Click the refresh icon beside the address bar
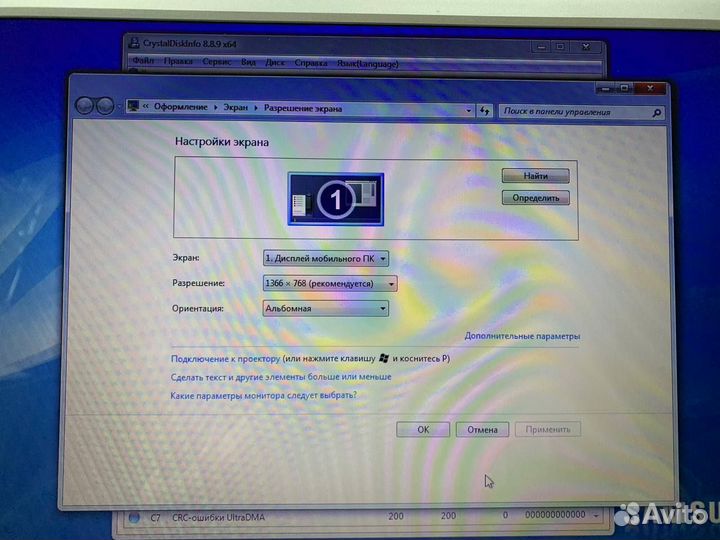 (484, 111)
